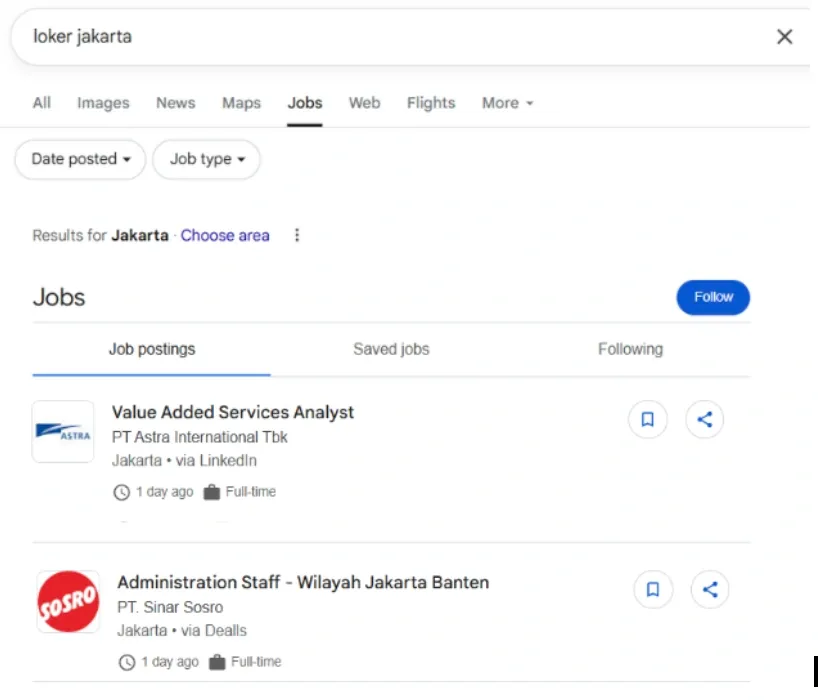
Task: Click 'PT. Sinar Sosro' text
Action: click(170, 607)
